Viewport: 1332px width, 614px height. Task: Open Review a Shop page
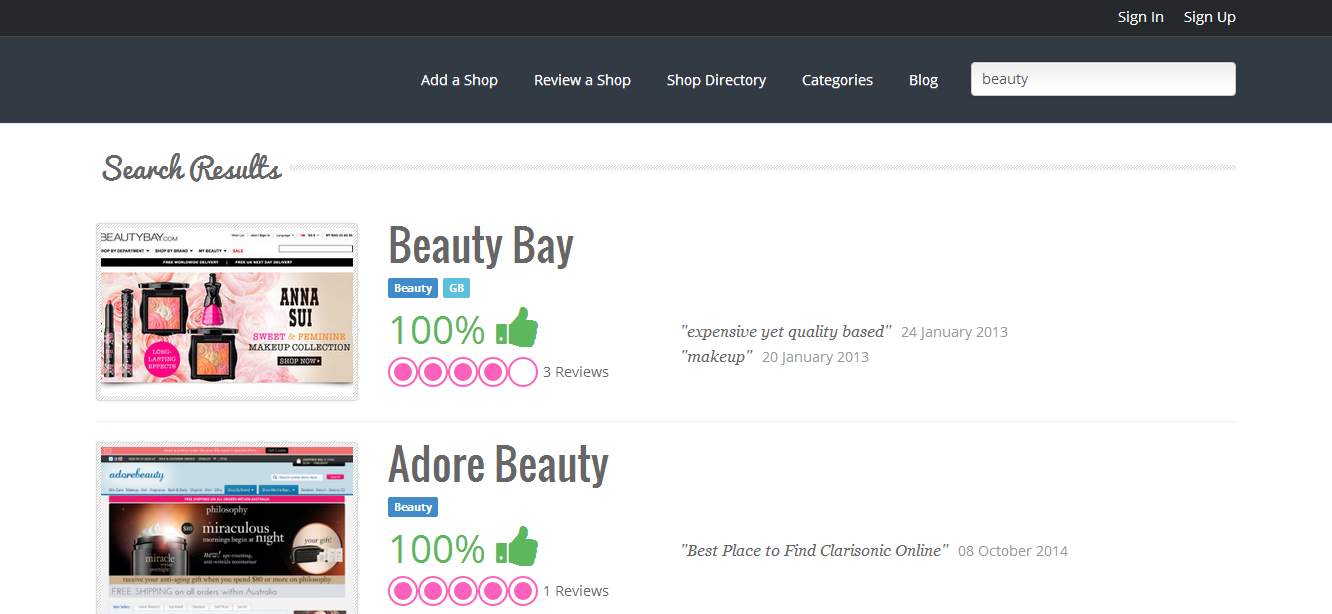582,80
